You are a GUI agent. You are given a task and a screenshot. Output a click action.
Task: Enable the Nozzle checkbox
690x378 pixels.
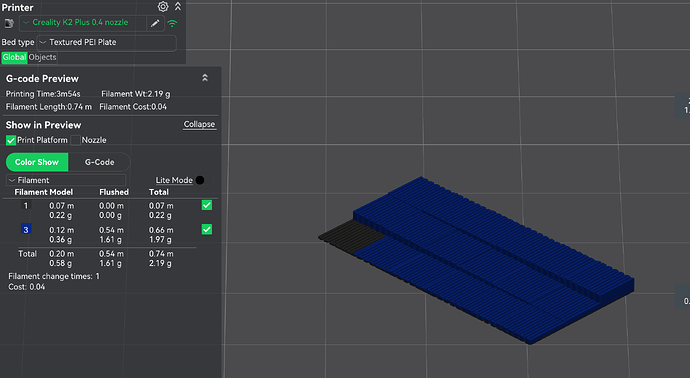[x=75, y=140]
